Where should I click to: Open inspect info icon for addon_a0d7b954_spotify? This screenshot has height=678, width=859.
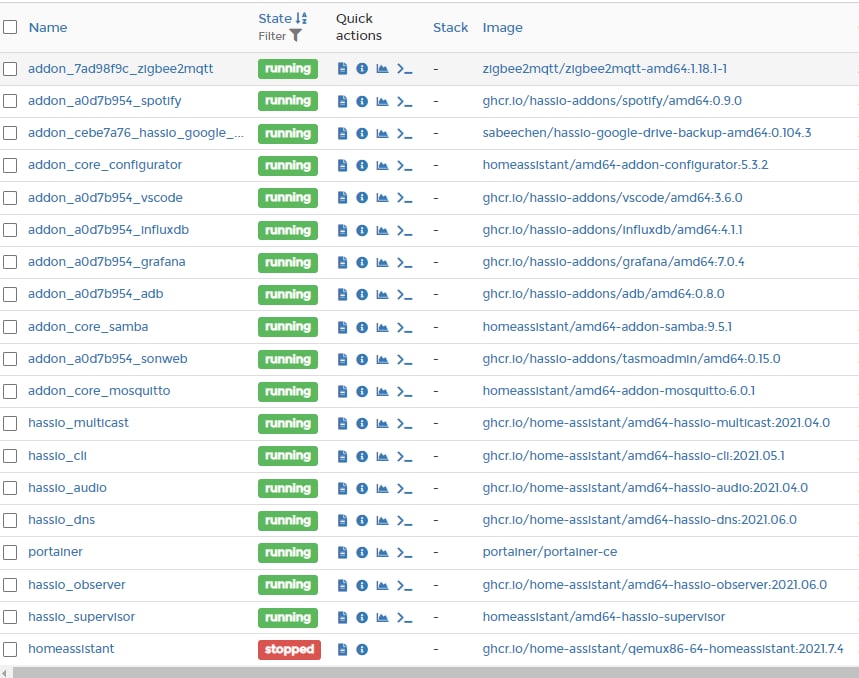[362, 101]
